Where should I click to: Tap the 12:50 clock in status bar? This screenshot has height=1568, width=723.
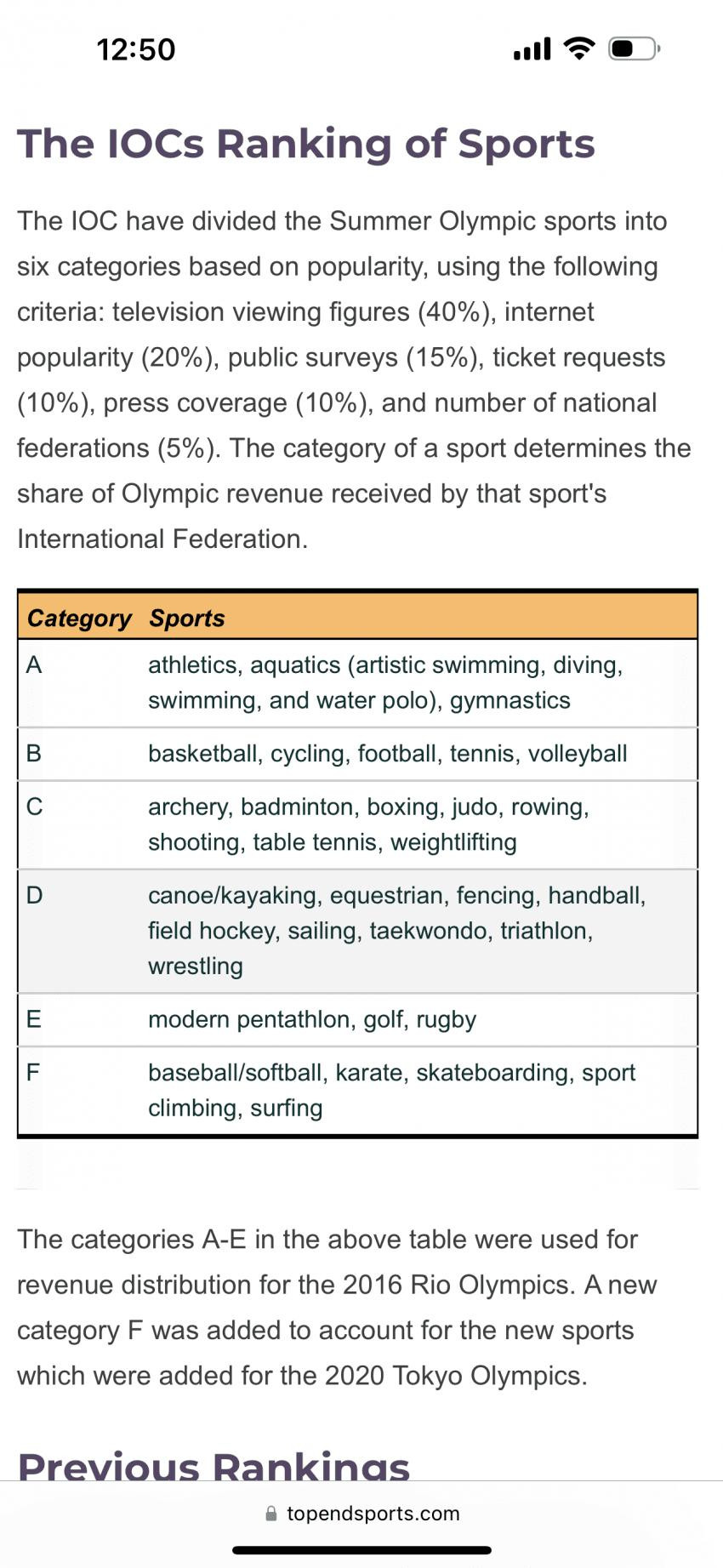(136, 49)
